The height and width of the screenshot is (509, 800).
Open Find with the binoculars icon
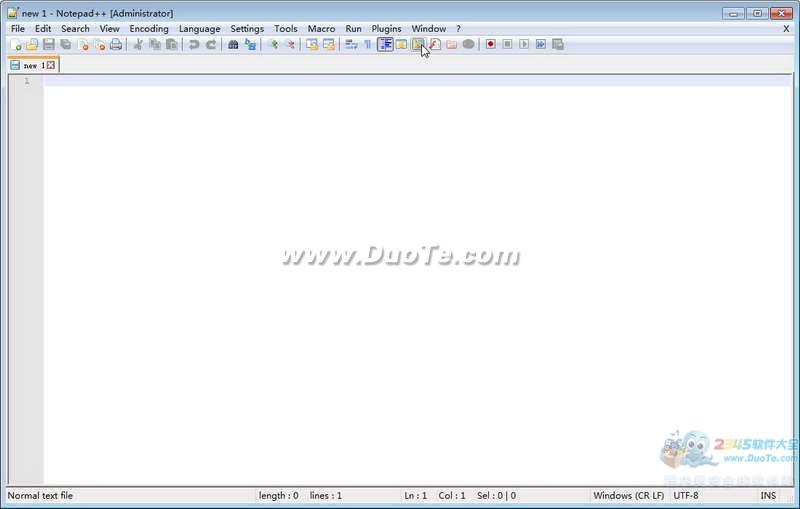233,45
